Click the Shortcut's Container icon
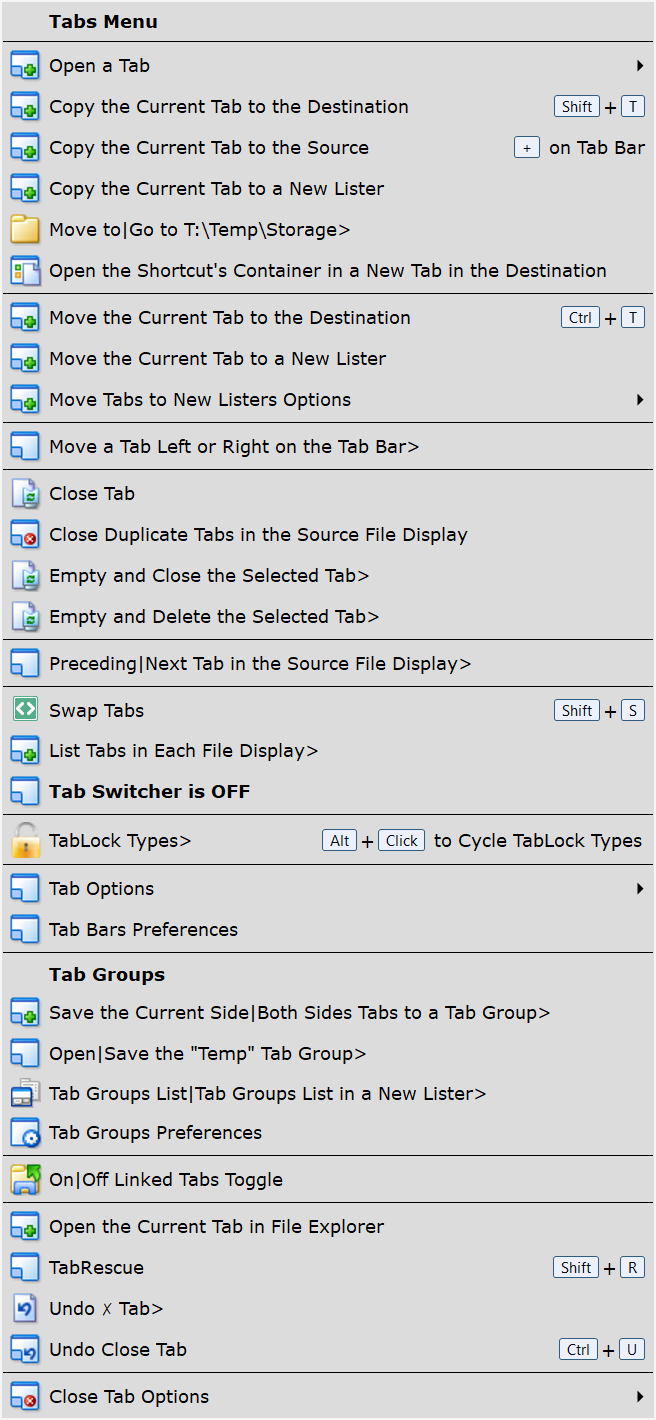Viewport: 656px width, 1420px height. [24, 271]
